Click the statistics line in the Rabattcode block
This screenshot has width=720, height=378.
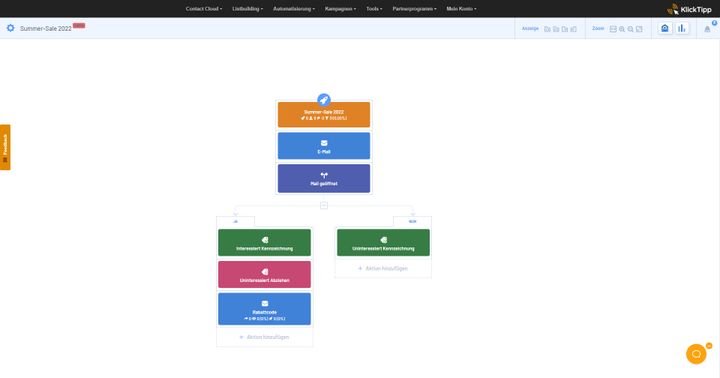[x=264, y=318]
